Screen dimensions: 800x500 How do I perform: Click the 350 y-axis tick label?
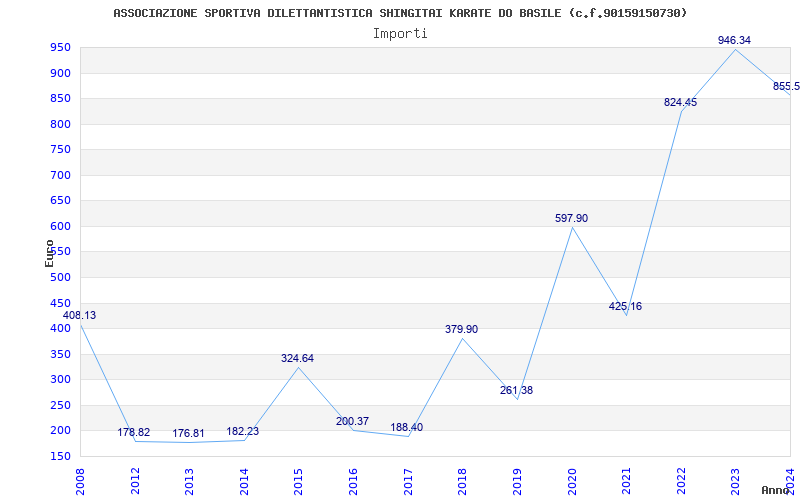60,354
